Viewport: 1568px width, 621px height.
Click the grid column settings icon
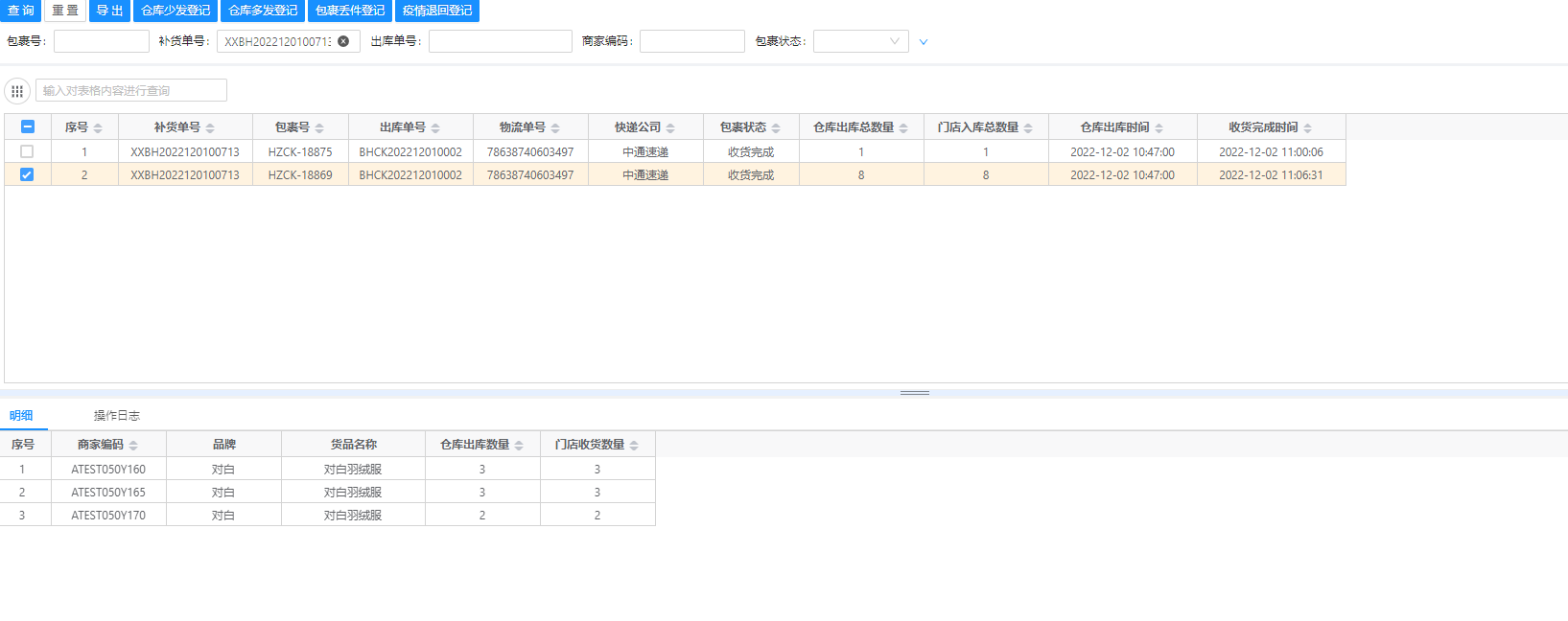[17, 91]
